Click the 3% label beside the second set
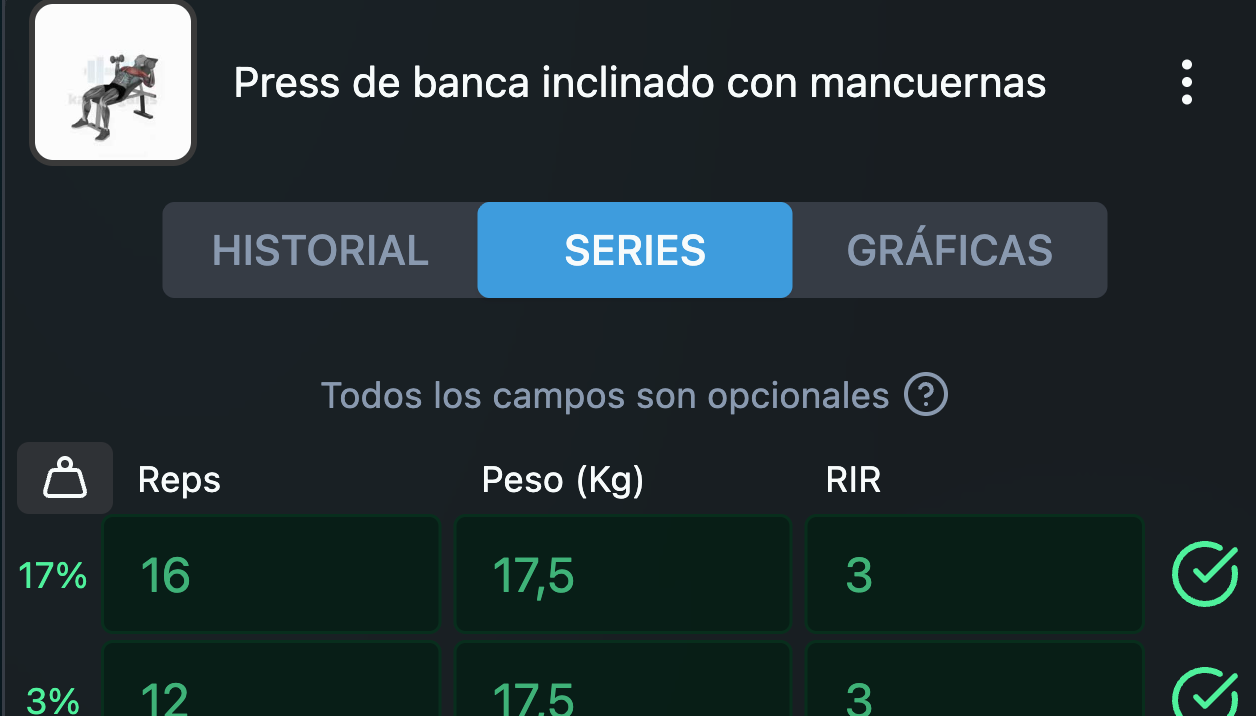 click(46, 699)
